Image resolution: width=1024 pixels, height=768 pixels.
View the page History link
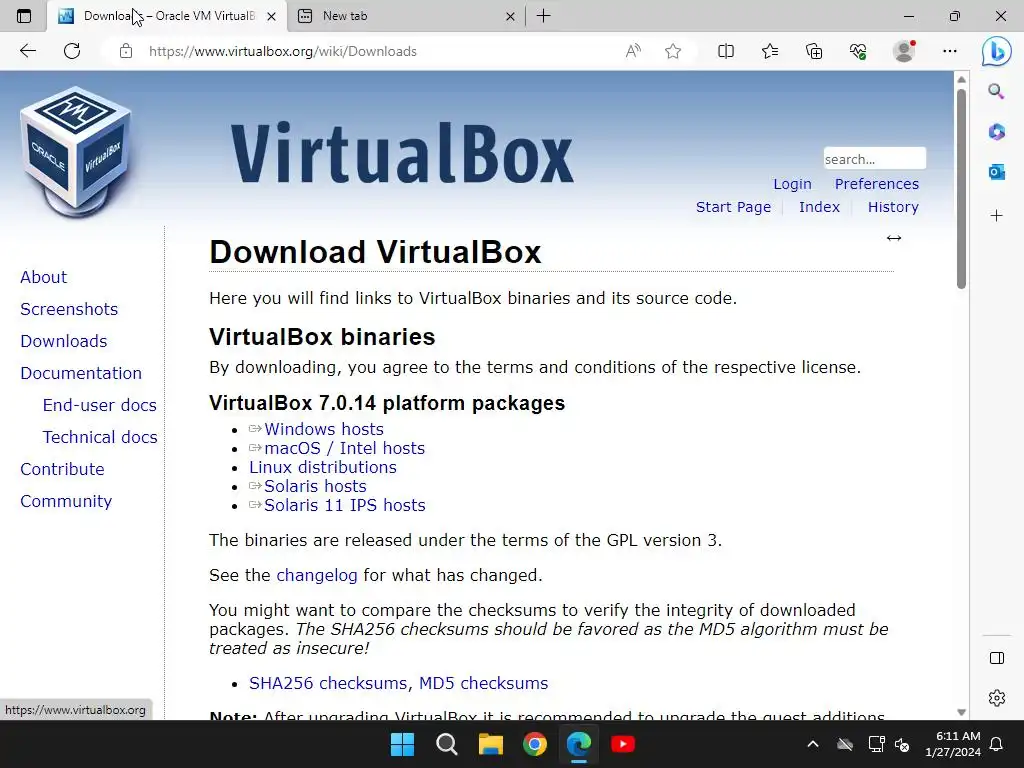pyautogui.click(x=893, y=207)
